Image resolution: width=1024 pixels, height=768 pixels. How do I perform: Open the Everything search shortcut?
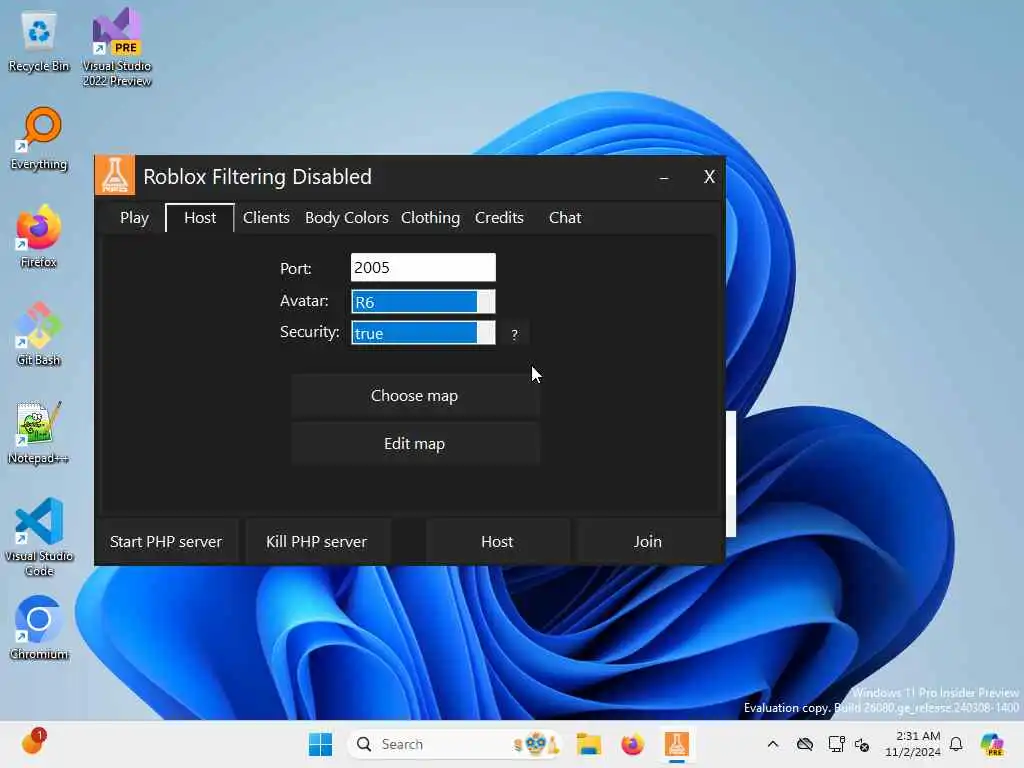tap(39, 139)
